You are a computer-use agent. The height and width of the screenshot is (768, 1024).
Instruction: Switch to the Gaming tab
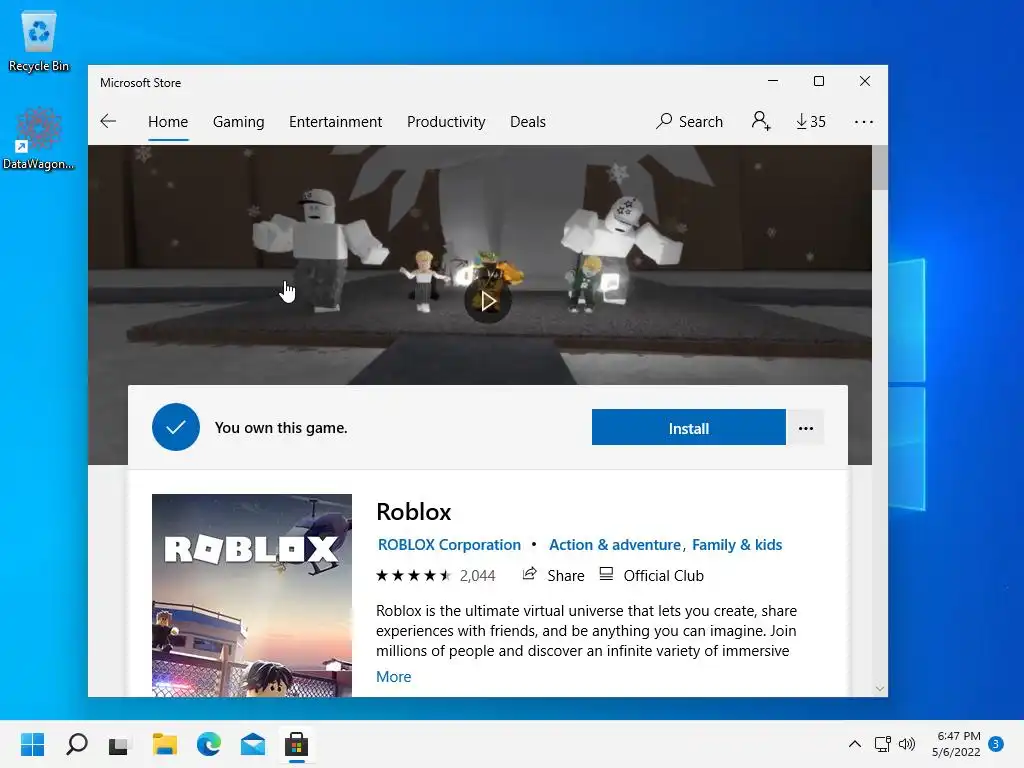(x=238, y=121)
